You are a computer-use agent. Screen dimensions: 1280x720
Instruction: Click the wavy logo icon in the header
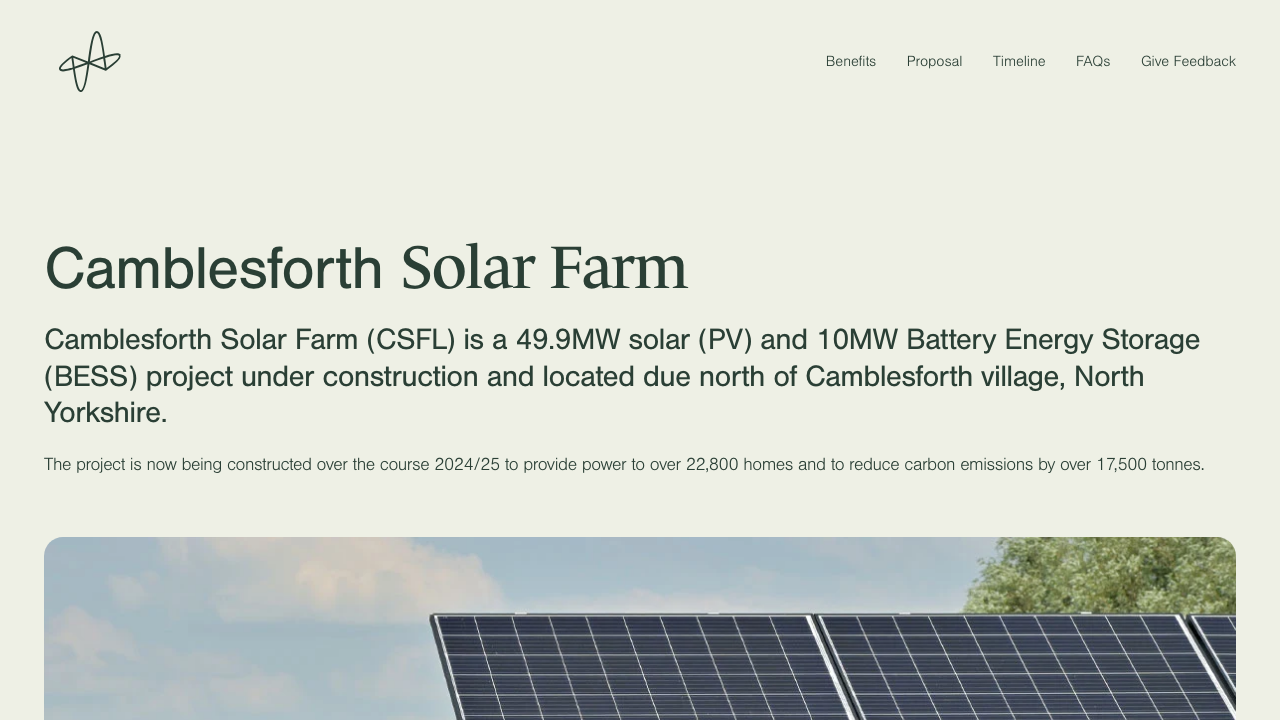pyautogui.click(x=89, y=61)
